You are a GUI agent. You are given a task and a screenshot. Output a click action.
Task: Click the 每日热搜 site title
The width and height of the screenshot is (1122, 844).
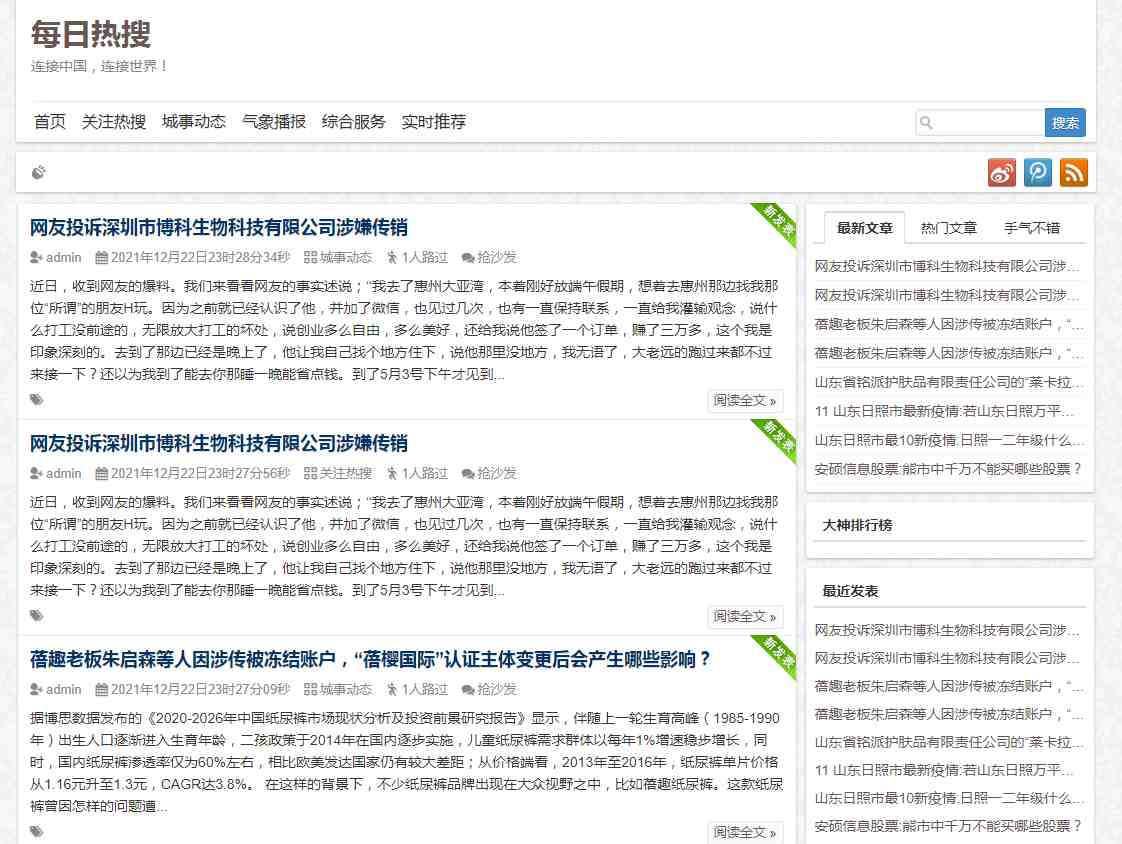[91, 34]
